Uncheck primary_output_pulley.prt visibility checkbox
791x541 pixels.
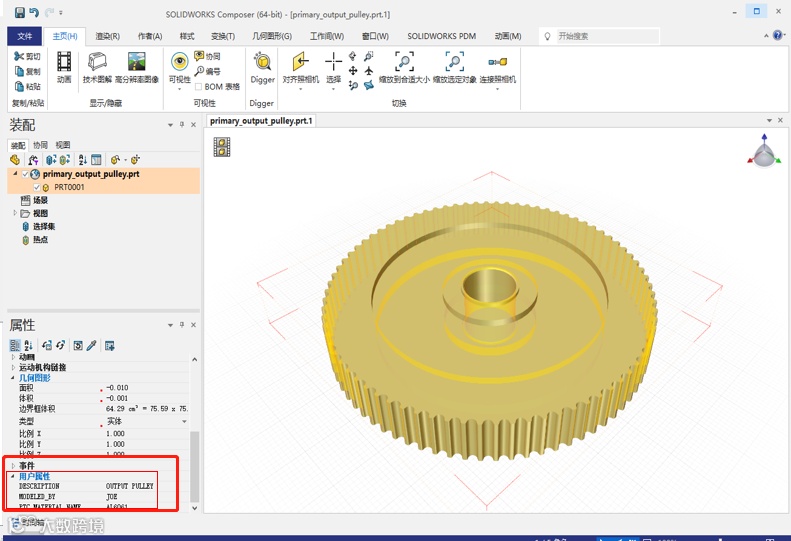(25, 174)
